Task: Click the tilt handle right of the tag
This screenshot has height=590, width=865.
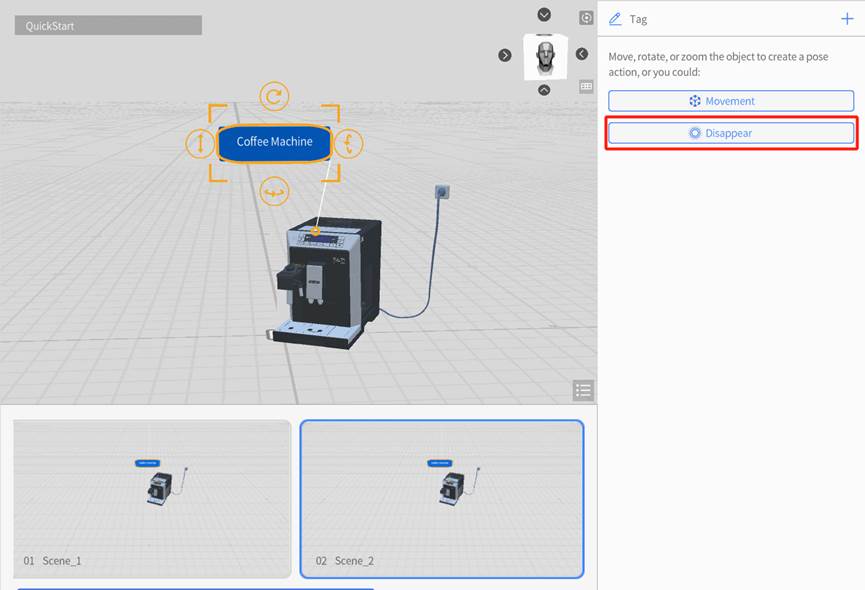Action: (348, 143)
